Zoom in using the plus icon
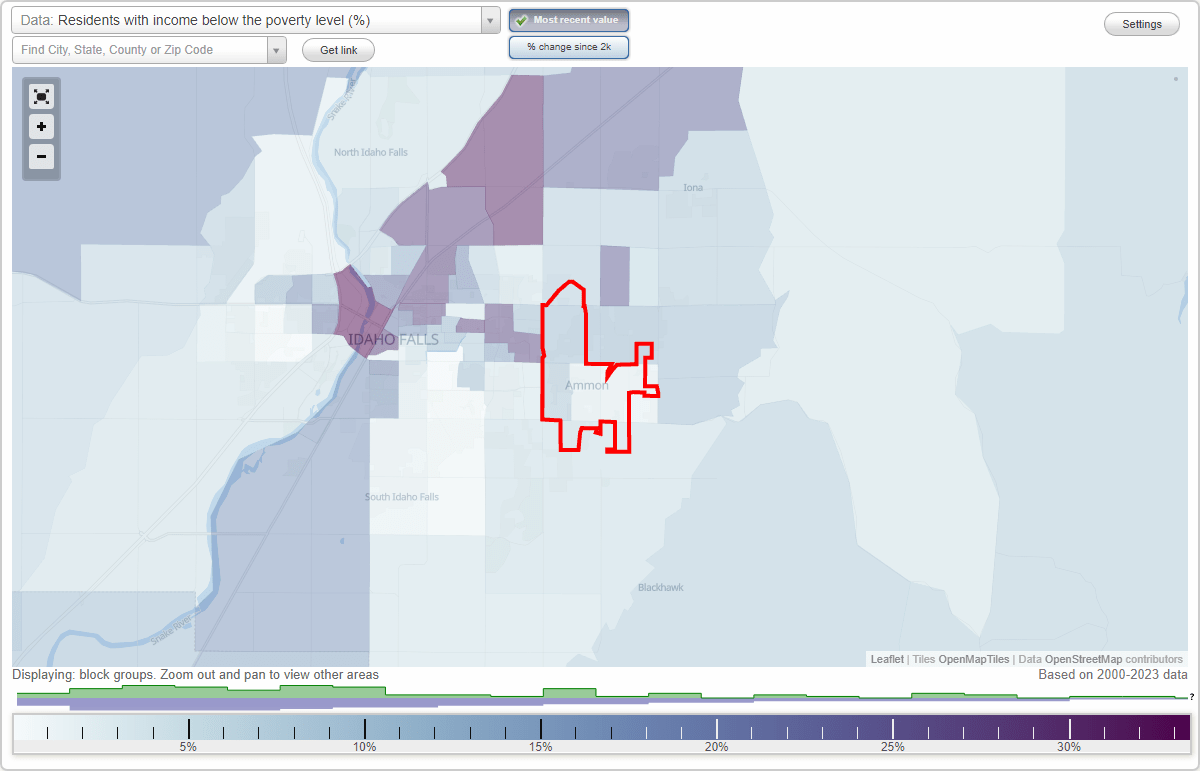The image size is (1200, 771). pos(41,127)
